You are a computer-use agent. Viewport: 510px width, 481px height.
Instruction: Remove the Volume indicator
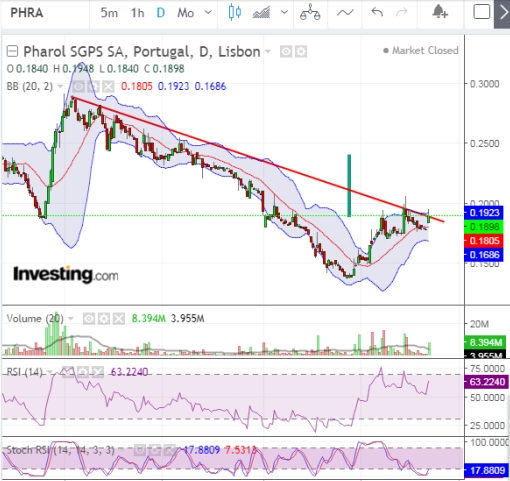119,319
